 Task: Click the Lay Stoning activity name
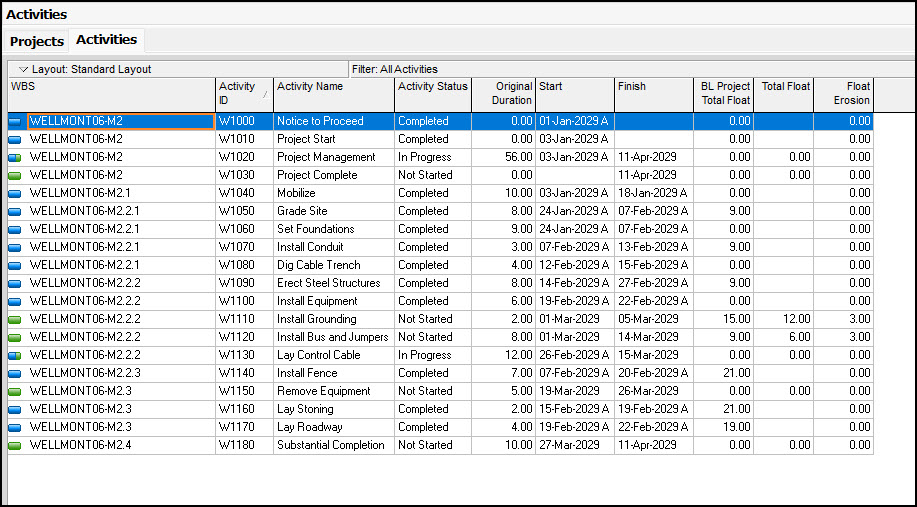coord(305,409)
